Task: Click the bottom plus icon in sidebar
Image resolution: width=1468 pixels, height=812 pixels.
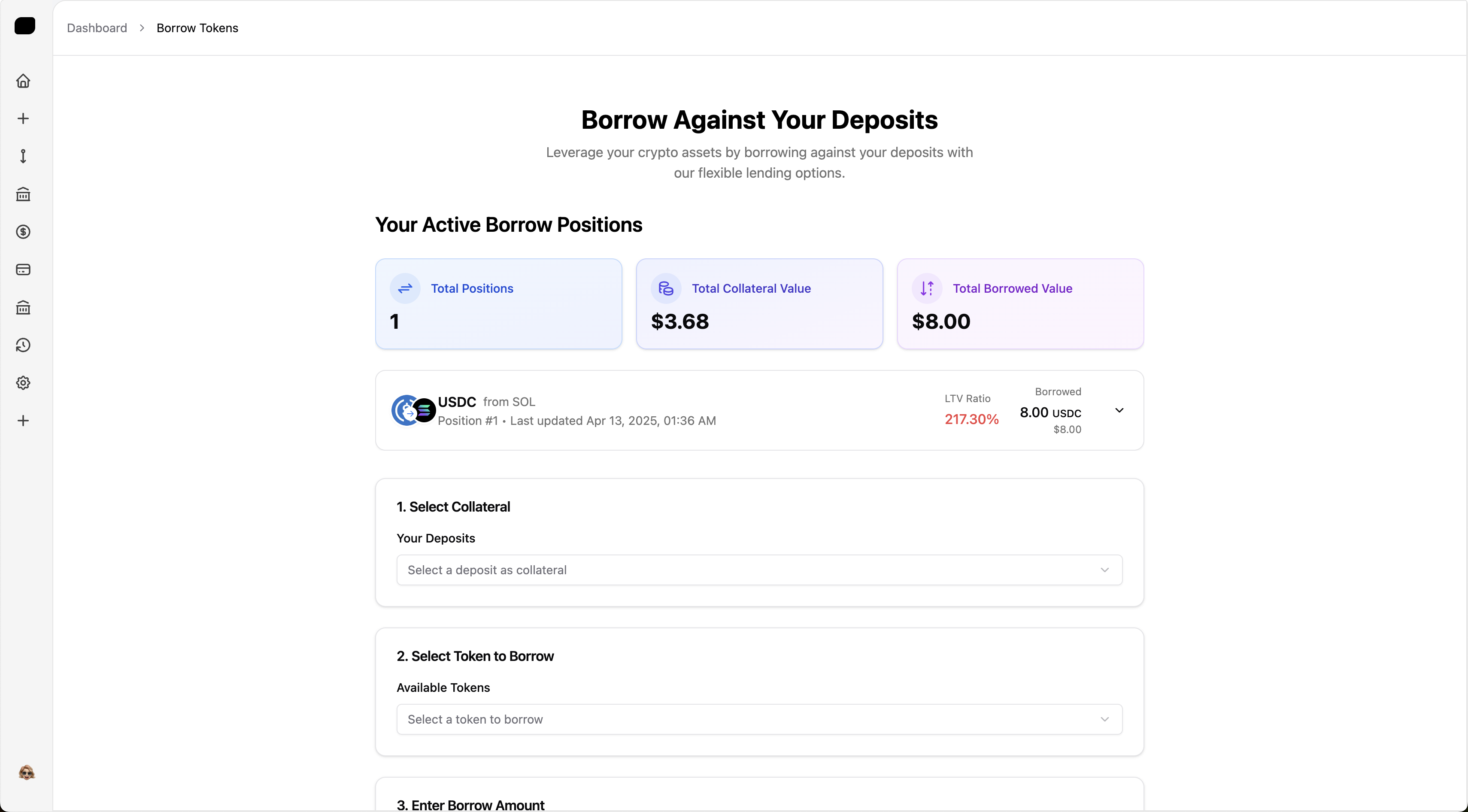Action: 23,421
